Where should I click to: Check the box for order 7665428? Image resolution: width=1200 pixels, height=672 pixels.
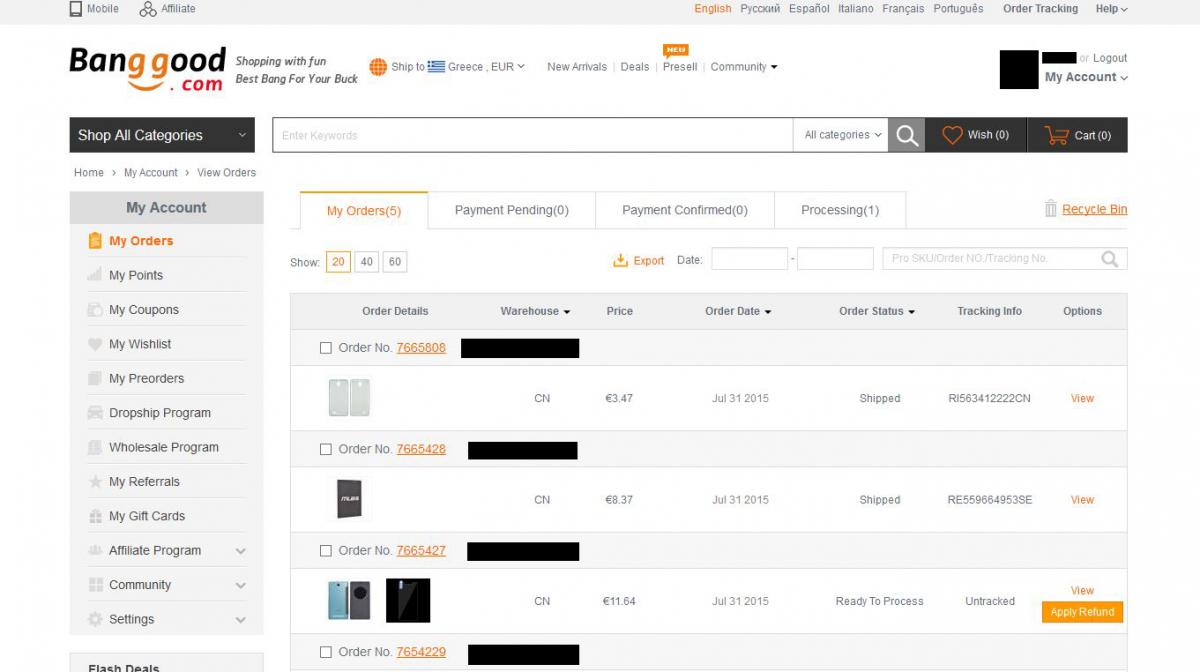pyautogui.click(x=326, y=450)
